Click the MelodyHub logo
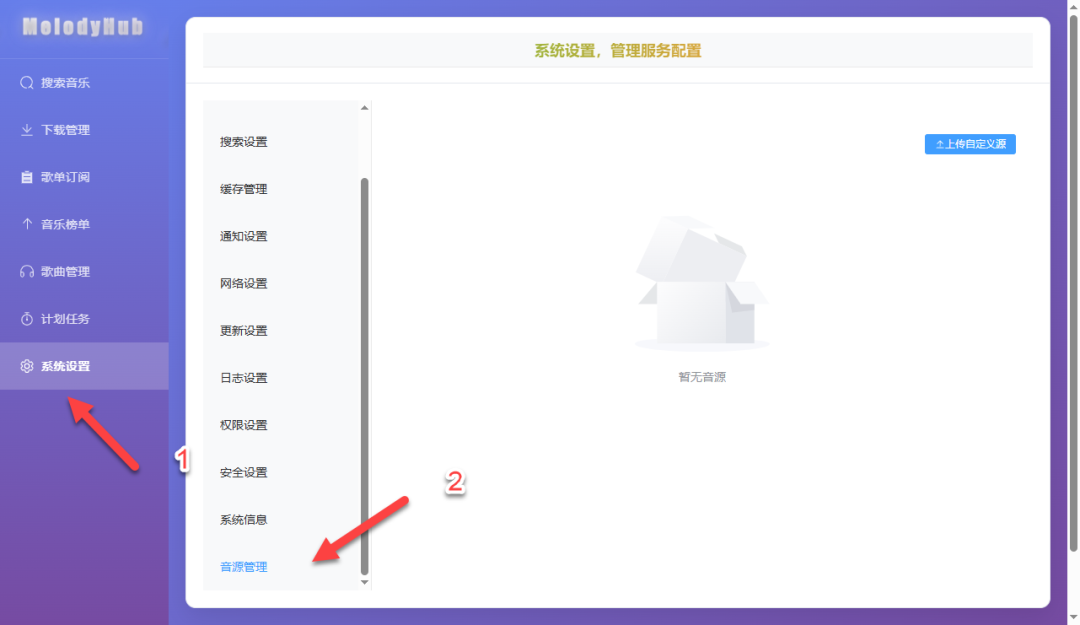1080x625 pixels. [x=83, y=27]
